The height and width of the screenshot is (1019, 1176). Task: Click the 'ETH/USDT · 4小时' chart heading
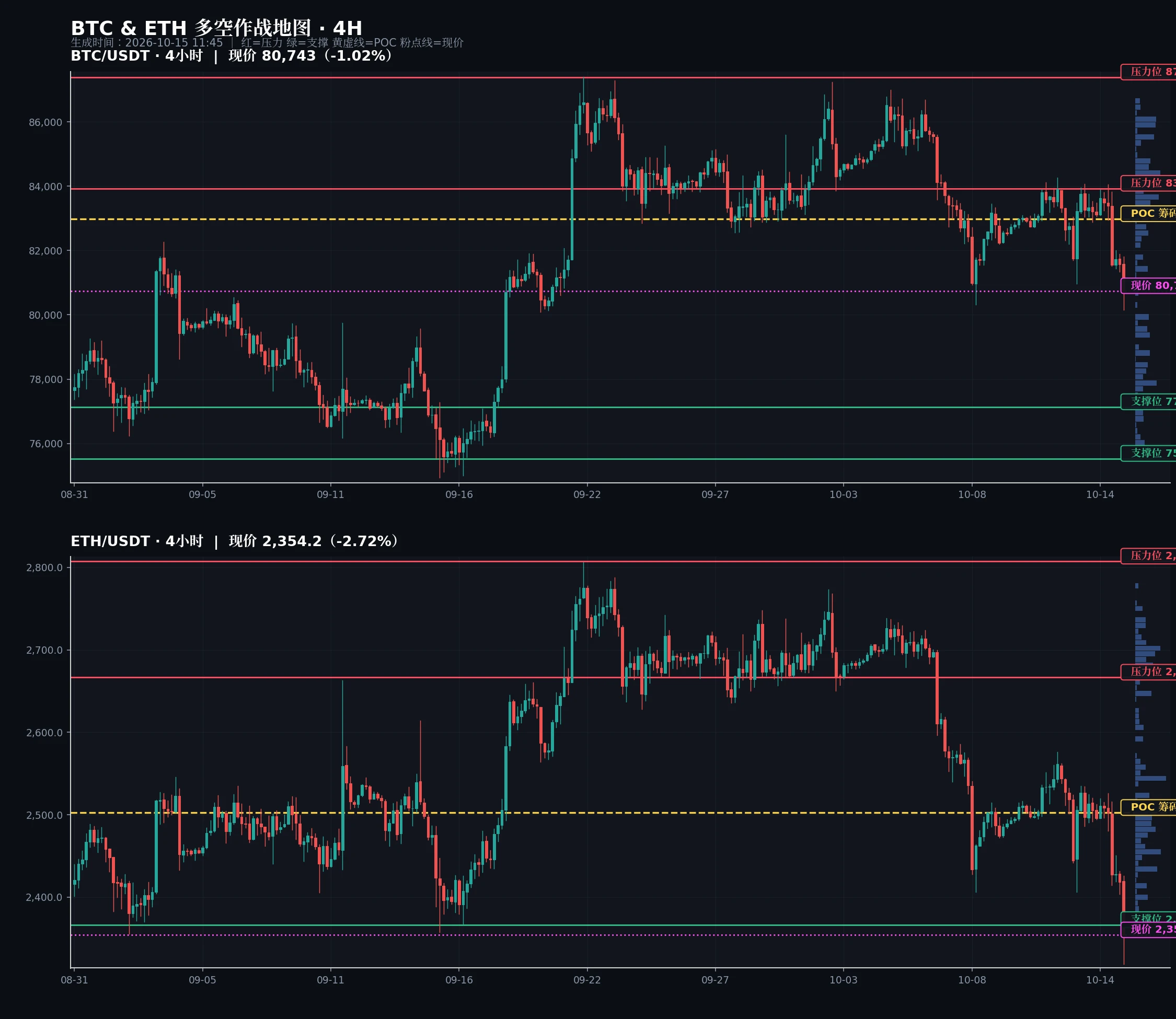pos(136,541)
